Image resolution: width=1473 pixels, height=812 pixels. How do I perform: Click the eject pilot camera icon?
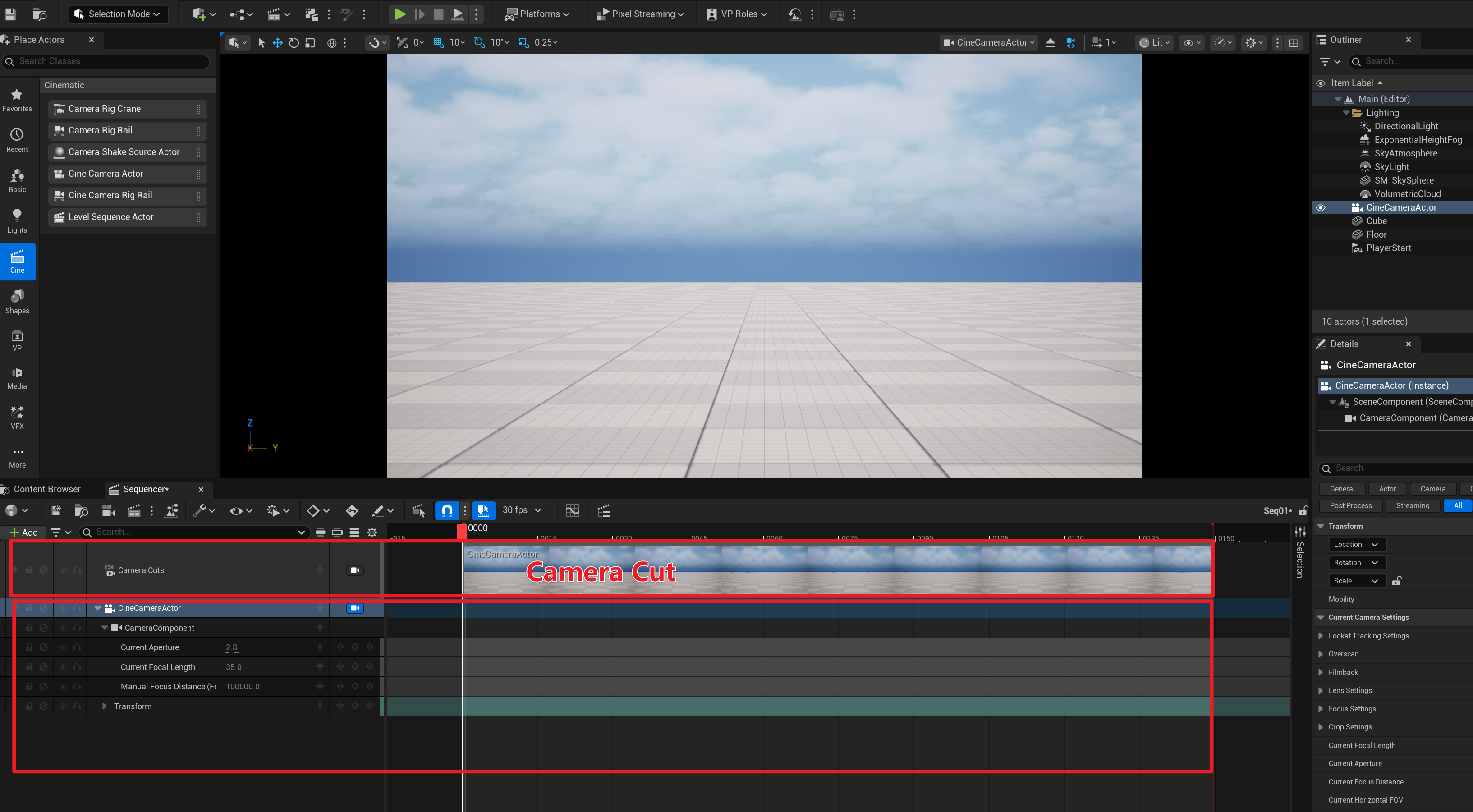pos(1051,43)
